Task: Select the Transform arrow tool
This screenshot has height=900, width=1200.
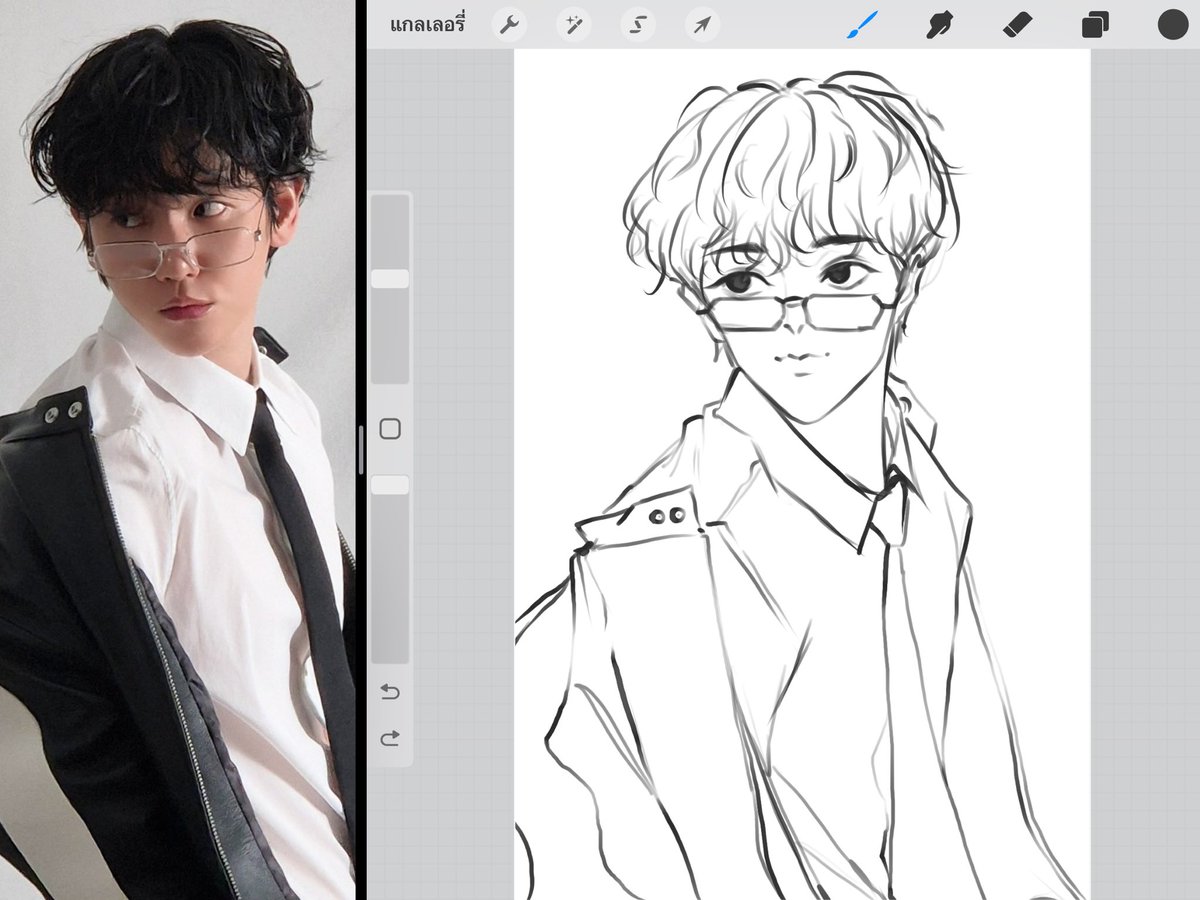Action: (x=702, y=24)
